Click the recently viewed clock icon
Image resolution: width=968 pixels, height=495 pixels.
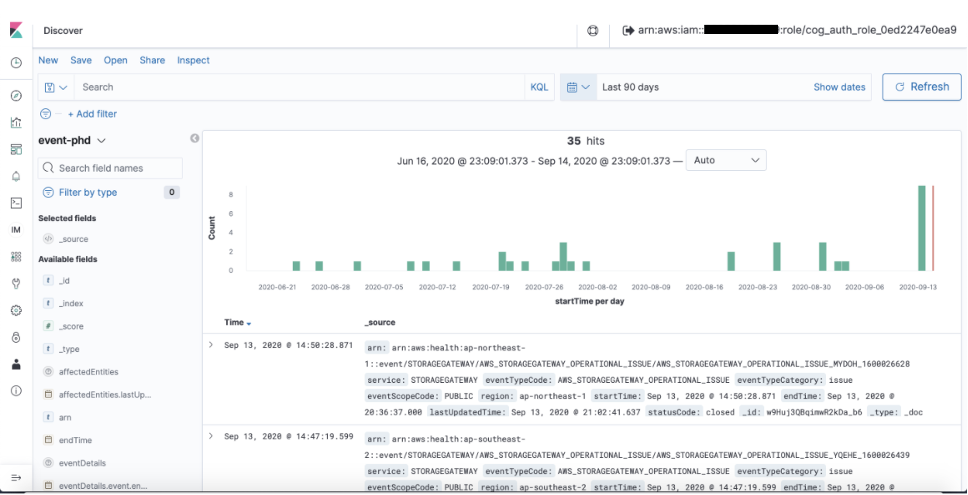(16, 63)
